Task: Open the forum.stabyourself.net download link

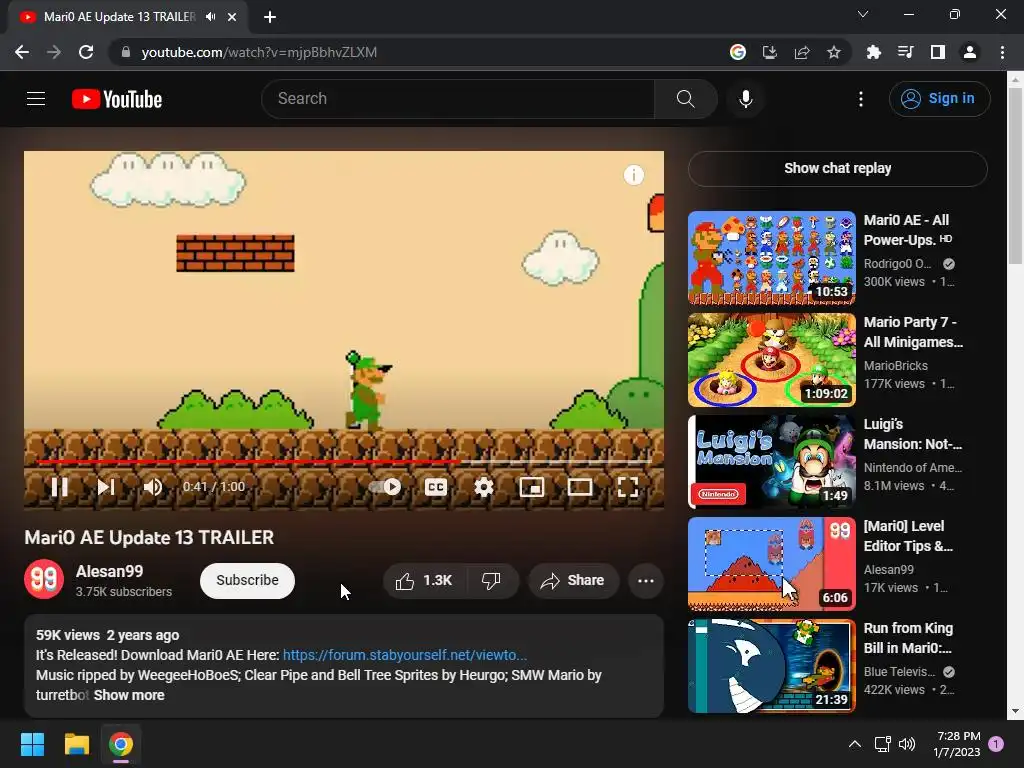Action: pos(405,655)
